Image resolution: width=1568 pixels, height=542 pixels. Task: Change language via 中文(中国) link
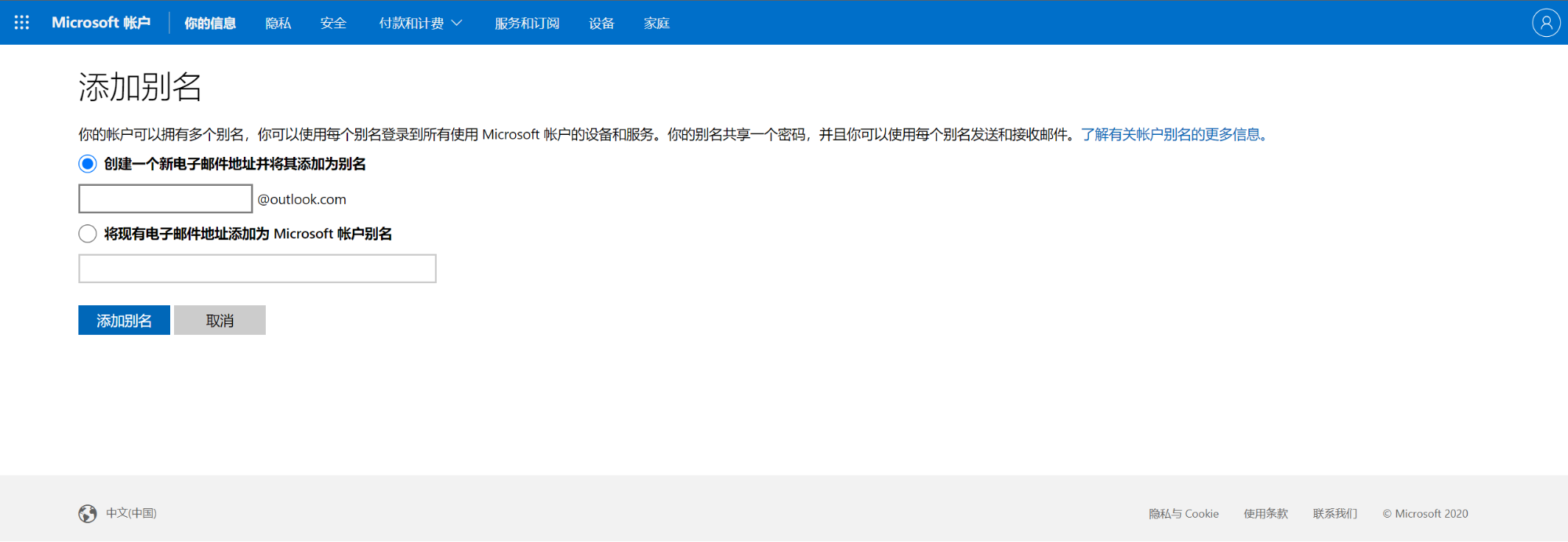point(132,513)
